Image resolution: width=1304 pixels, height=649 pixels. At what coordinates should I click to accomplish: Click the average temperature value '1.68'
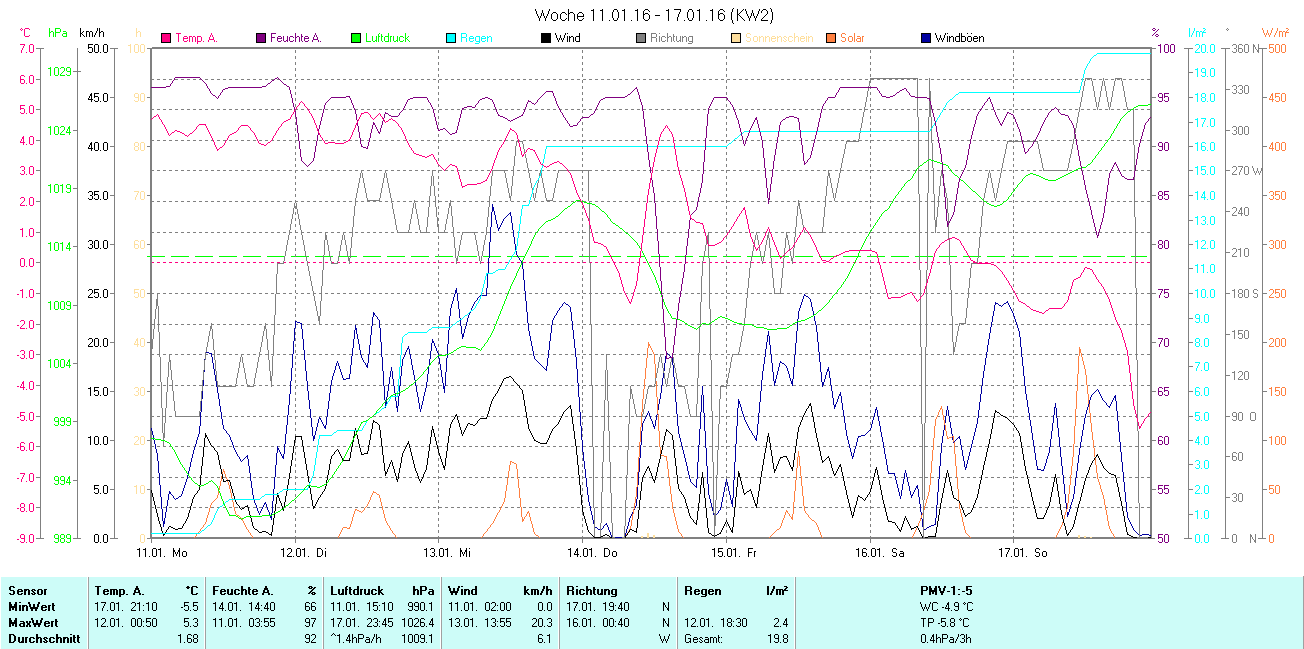188,639
